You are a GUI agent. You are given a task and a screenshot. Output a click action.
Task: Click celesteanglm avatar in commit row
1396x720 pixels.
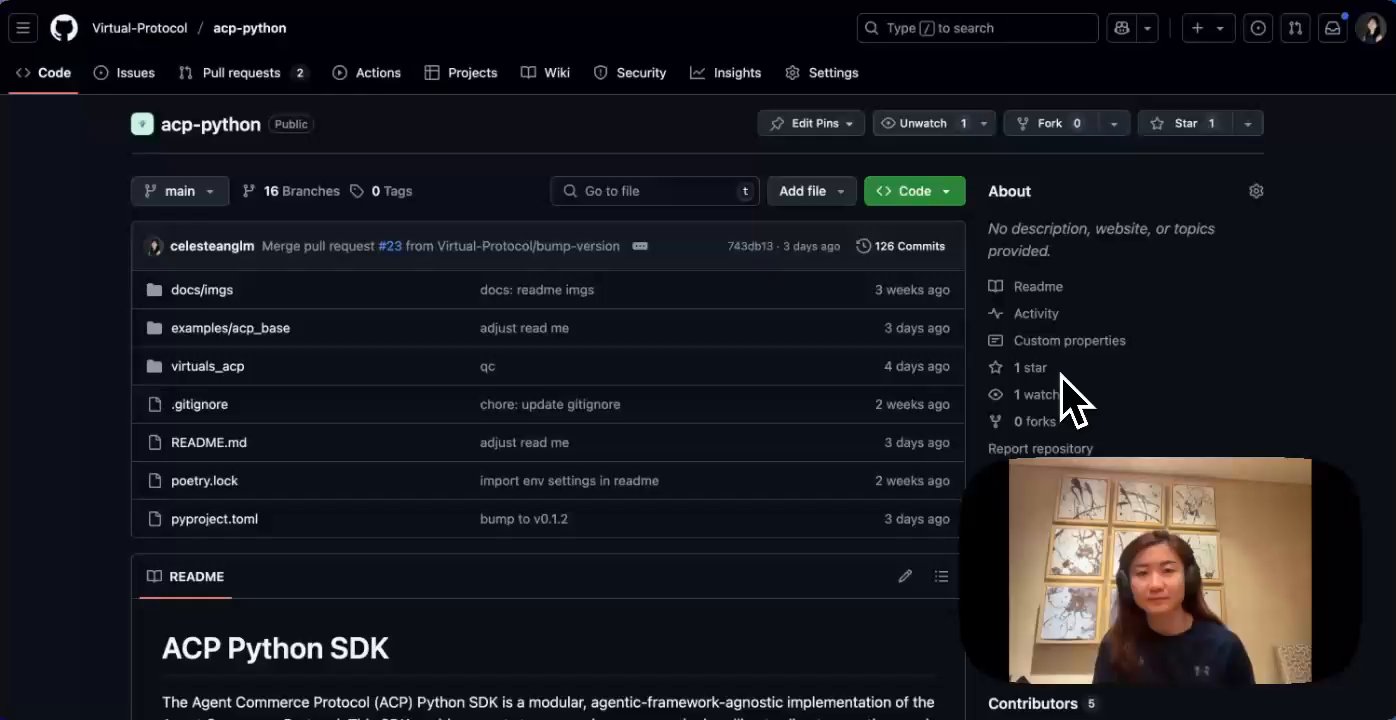tap(154, 246)
